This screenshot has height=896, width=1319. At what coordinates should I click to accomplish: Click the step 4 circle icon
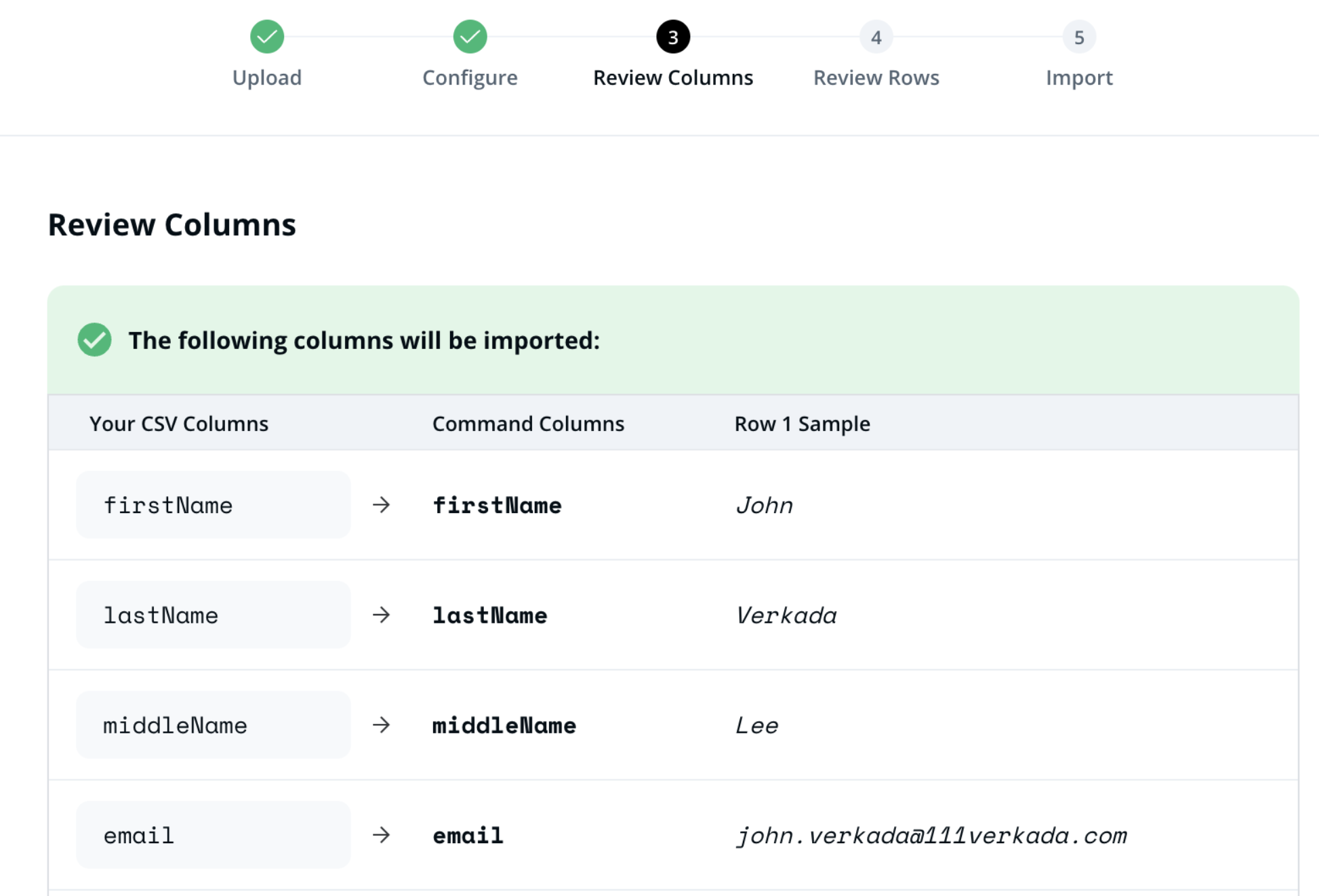[876, 37]
